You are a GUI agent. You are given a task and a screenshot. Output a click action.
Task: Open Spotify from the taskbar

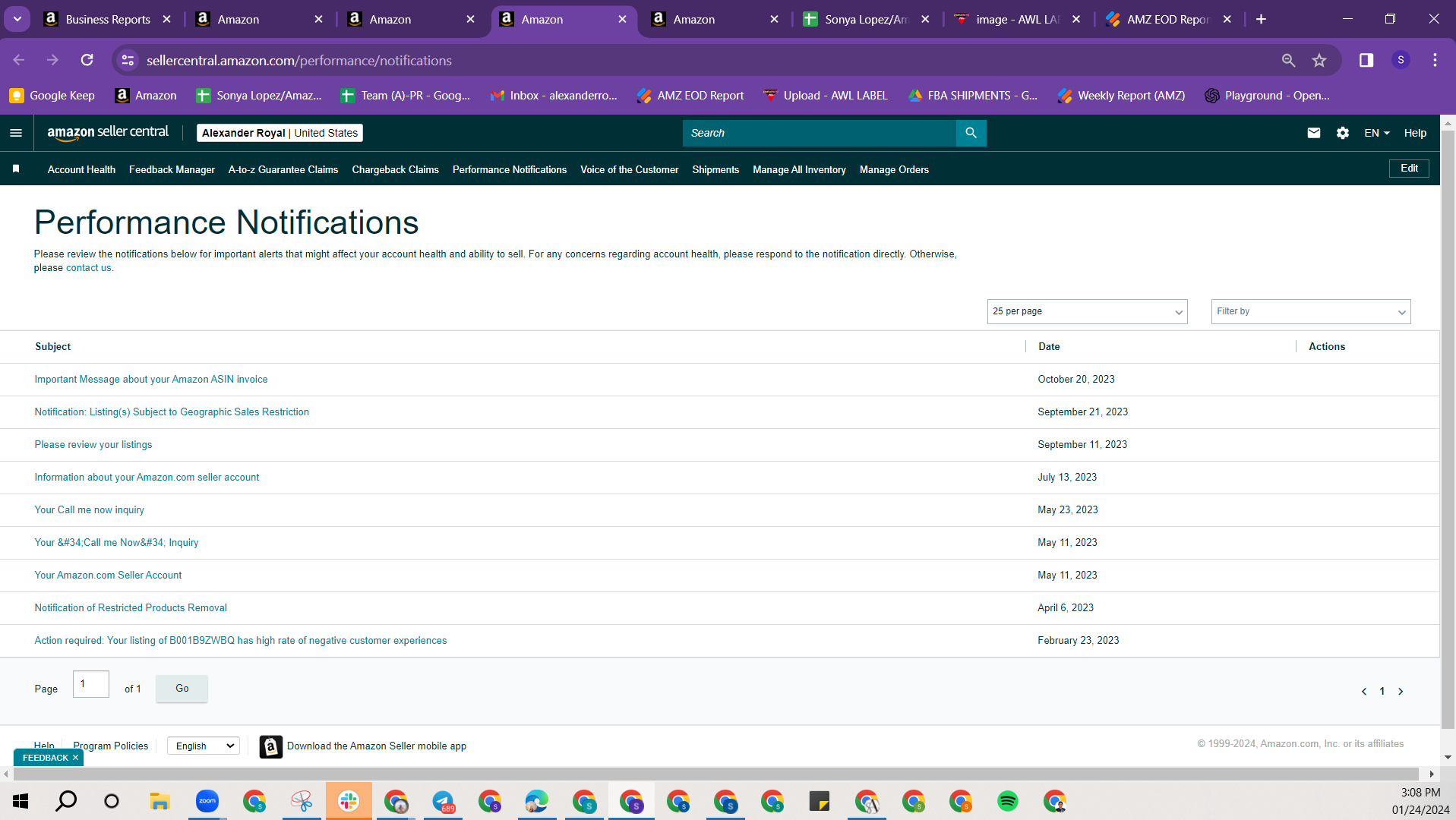tap(1008, 801)
